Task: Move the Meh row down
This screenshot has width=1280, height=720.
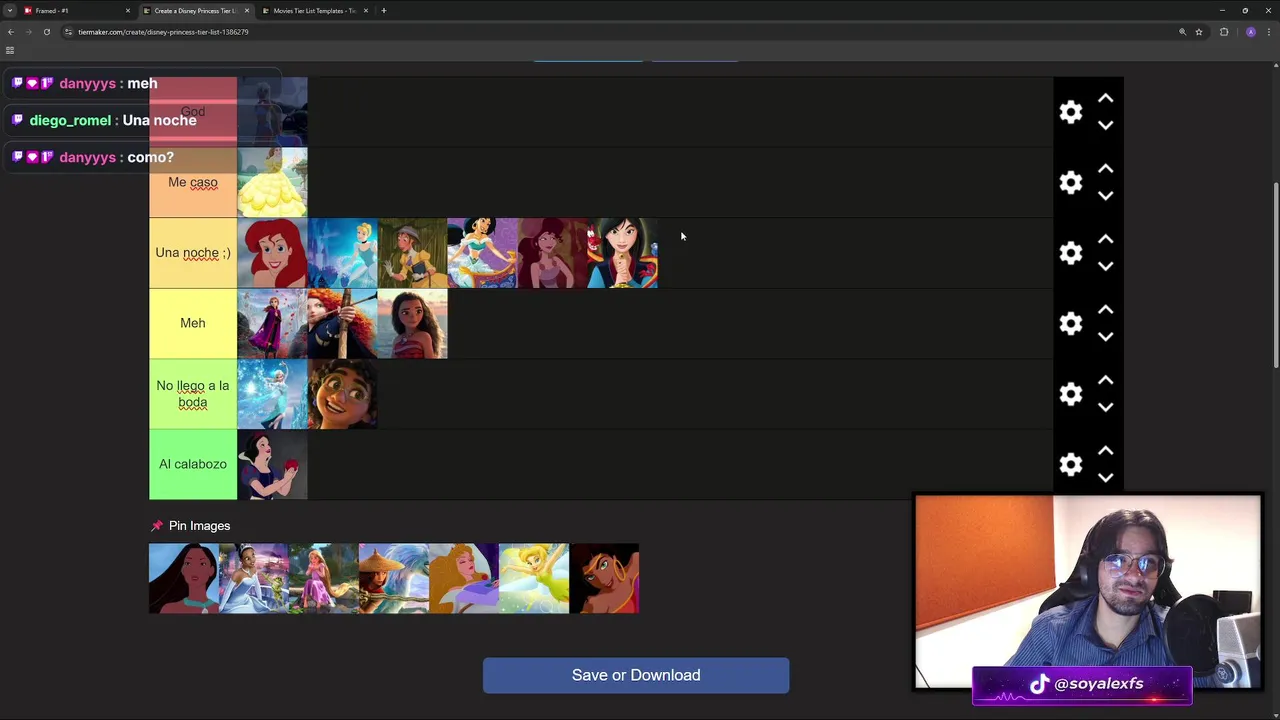Action: pyautogui.click(x=1105, y=337)
